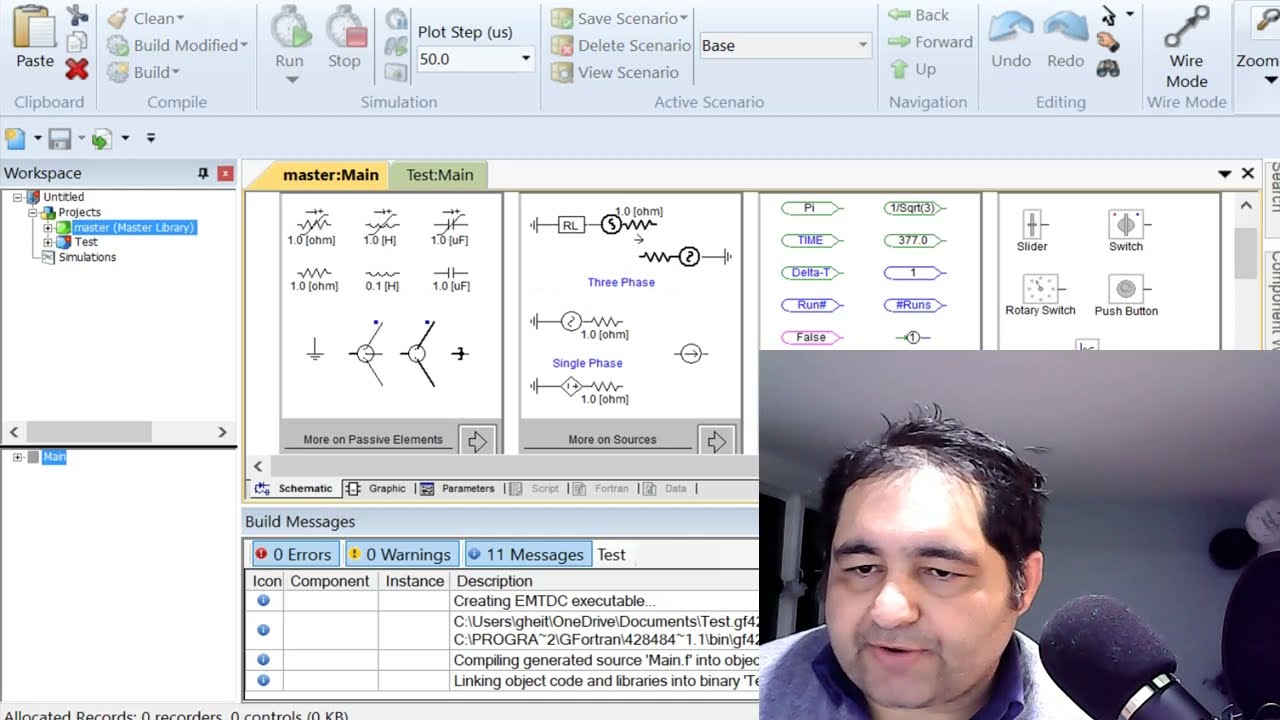Switch to the Parameters view tab

tap(457, 488)
